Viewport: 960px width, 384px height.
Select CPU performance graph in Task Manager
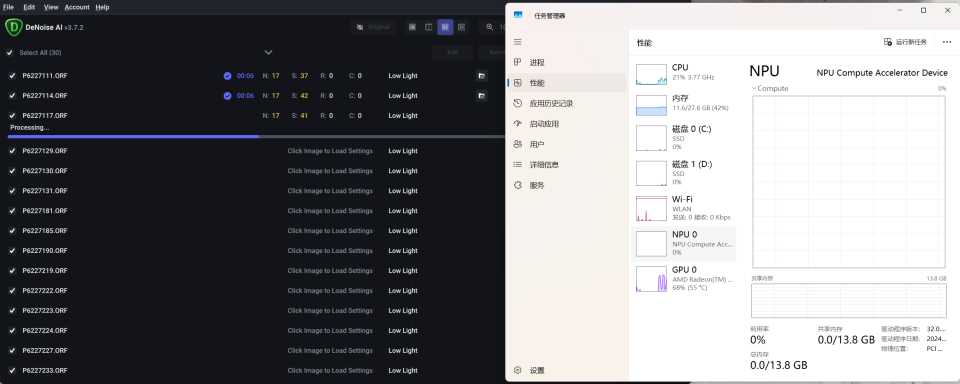point(684,73)
